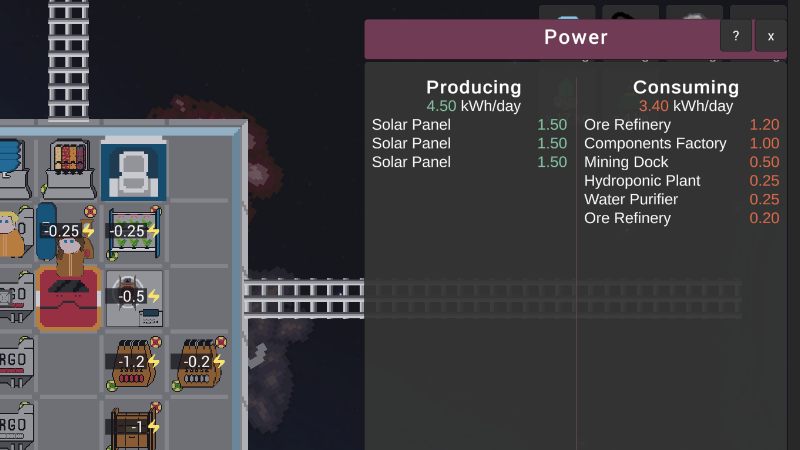Click the Consuming heading
Image resolution: width=800 pixels, height=450 pixels.
686,87
